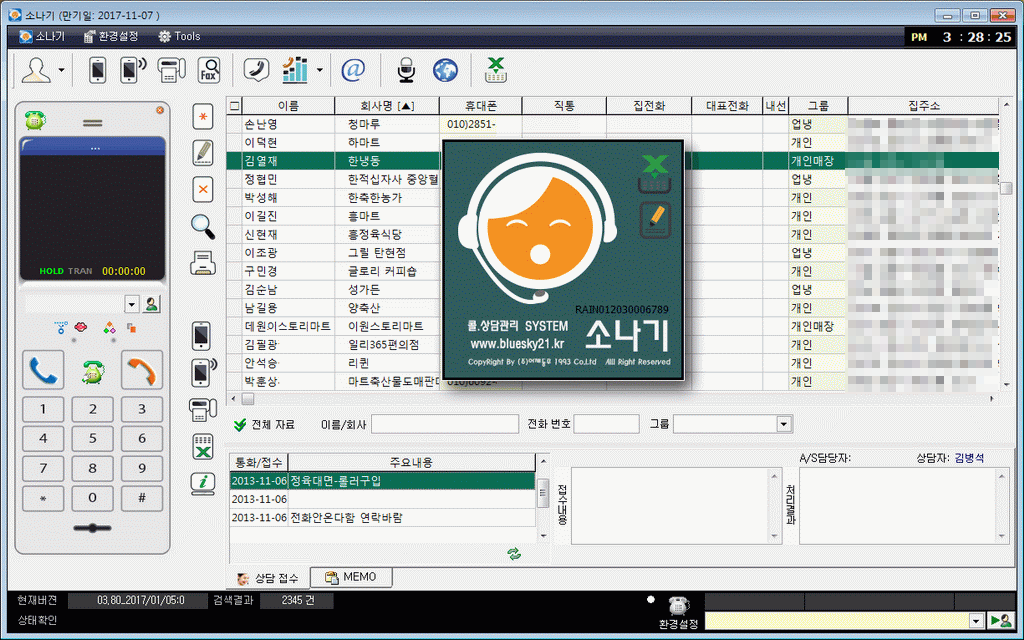Adjust the dialer volume slider

pos(92,528)
